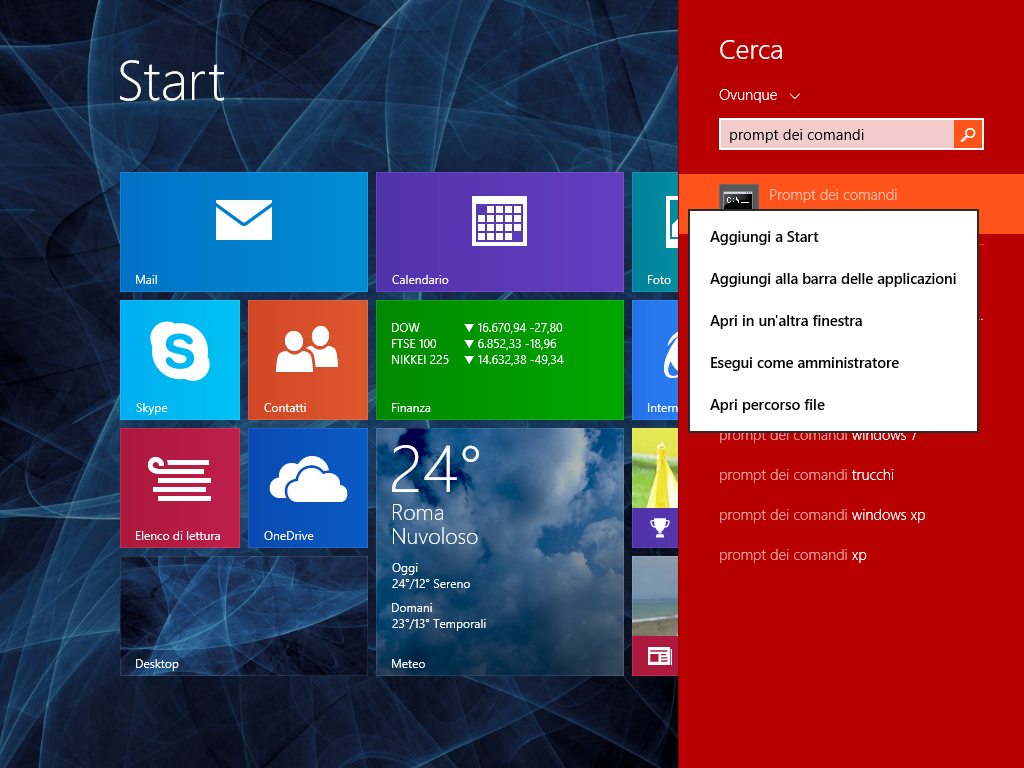The image size is (1024, 768).
Task: Open the Desktop tile
Action: (x=243, y=615)
